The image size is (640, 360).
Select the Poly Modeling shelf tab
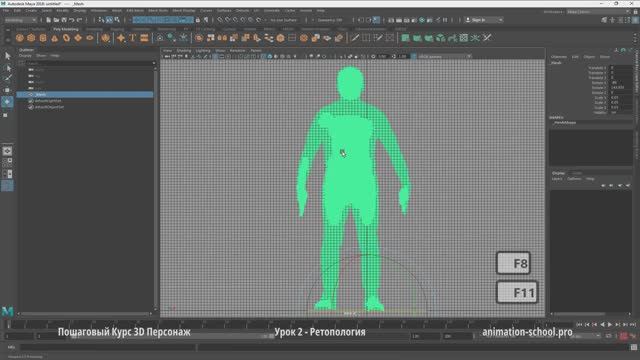click(x=65, y=29)
